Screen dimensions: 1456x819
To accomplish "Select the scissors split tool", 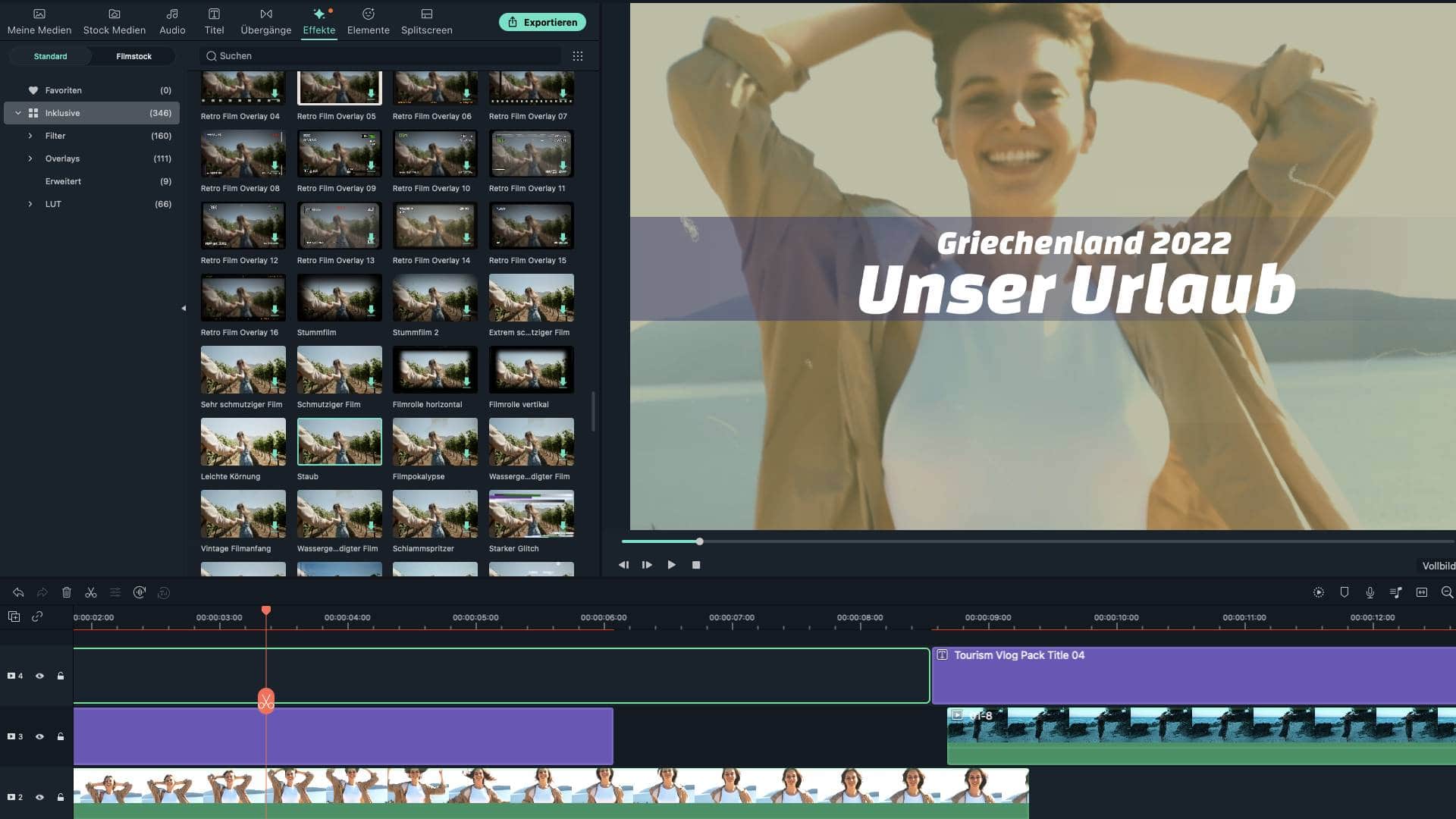I will 91,592.
